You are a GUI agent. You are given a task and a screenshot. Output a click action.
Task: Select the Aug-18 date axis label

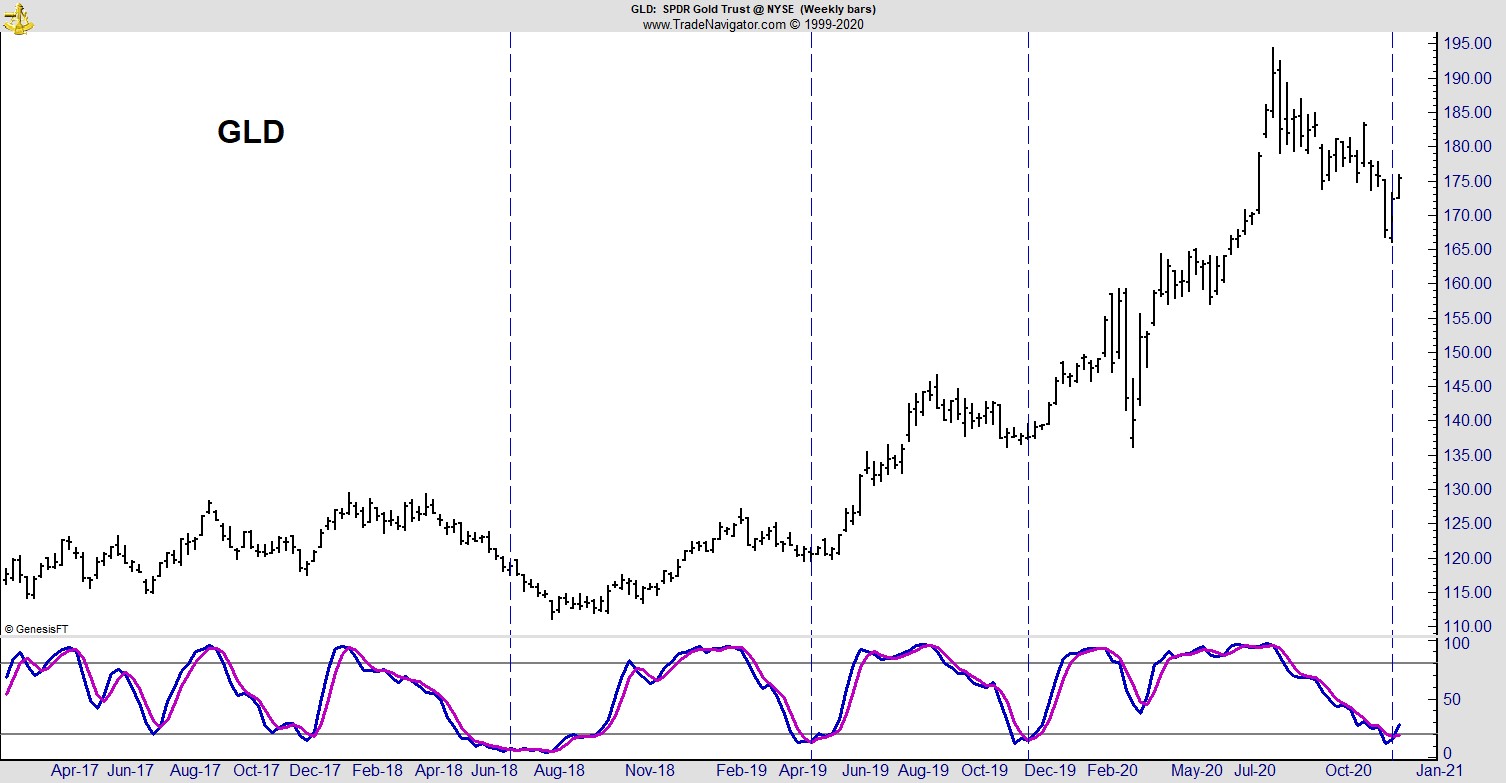pyautogui.click(x=559, y=771)
